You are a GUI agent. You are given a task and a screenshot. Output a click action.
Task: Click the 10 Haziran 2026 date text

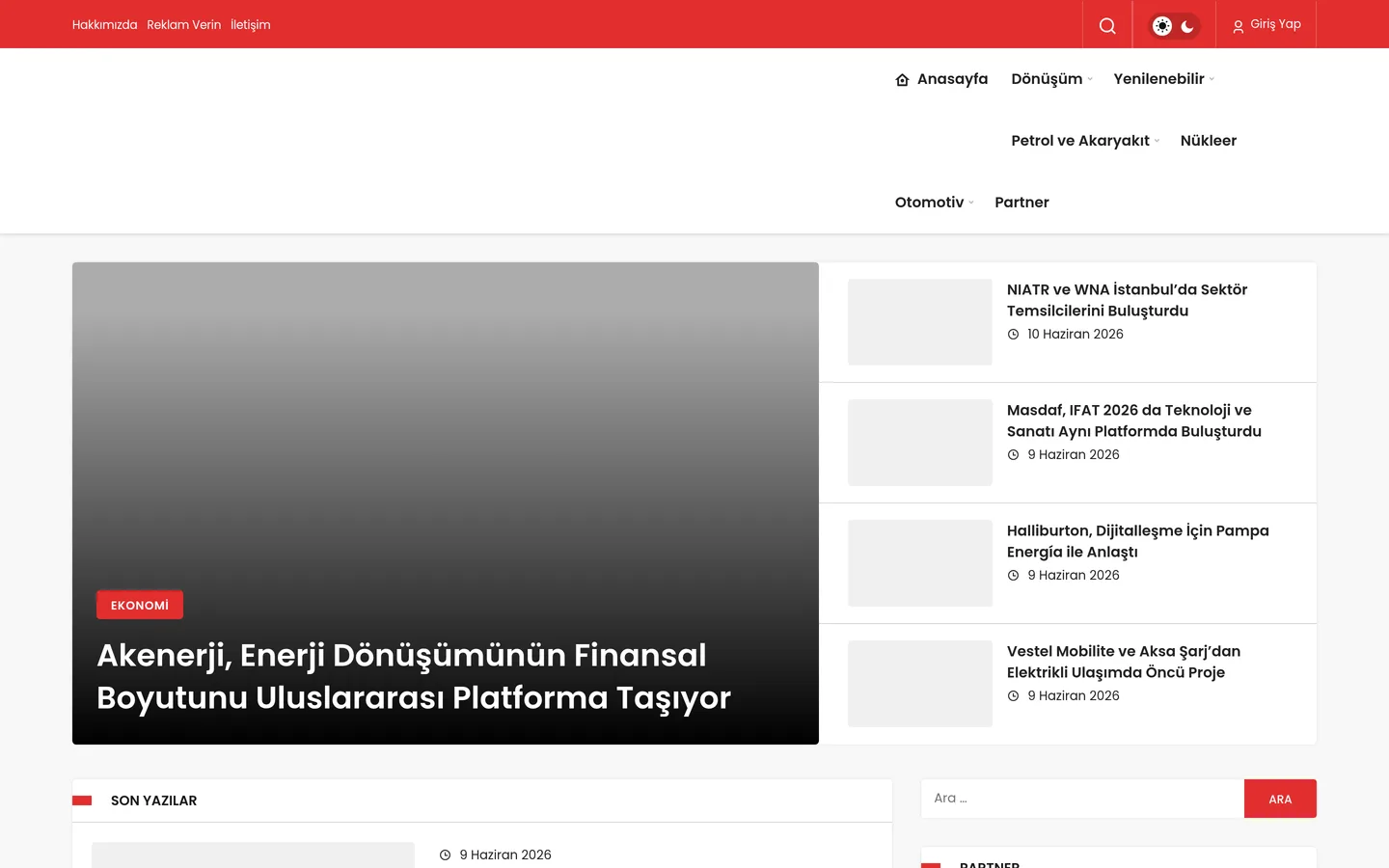click(1076, 335)
